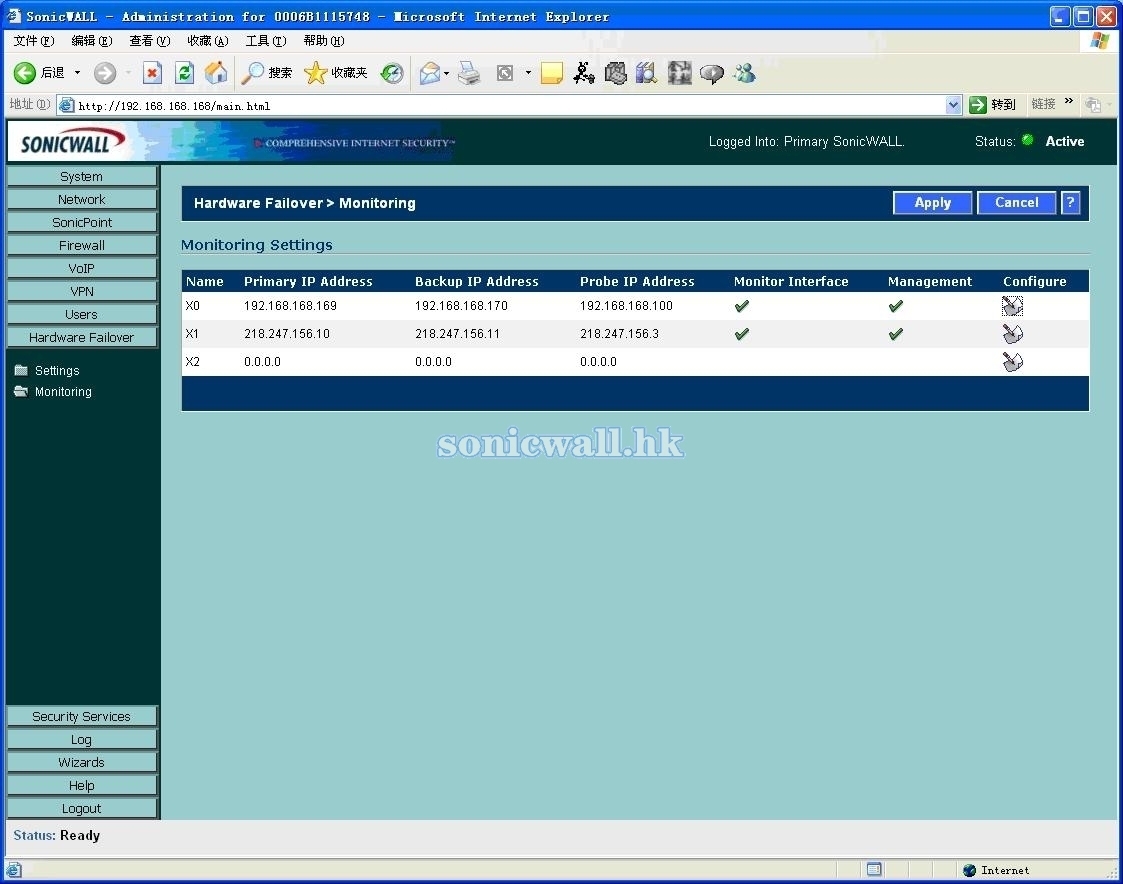Go to the browser Home page icon

click(x=216, y=72)
